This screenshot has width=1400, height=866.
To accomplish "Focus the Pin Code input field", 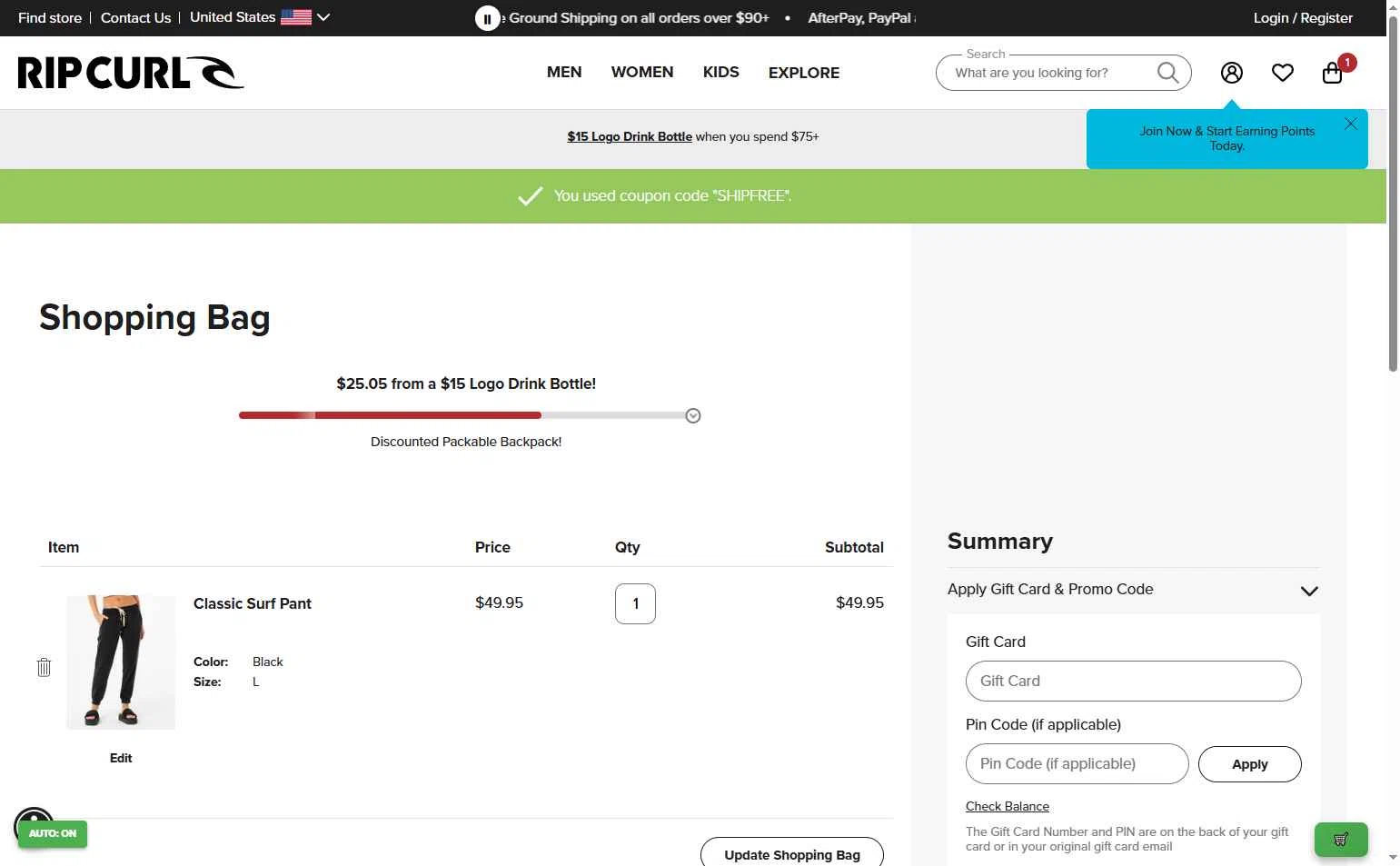I will tap(1077, 763).
